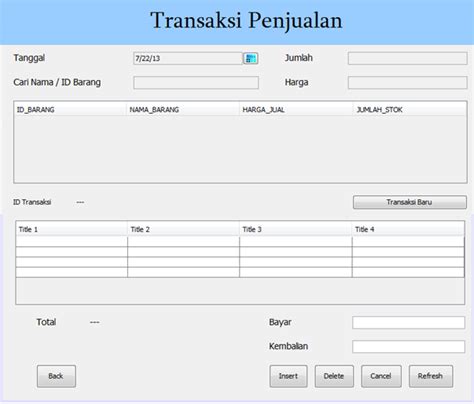Click the Title 4 column header

(x=408, y=229)
